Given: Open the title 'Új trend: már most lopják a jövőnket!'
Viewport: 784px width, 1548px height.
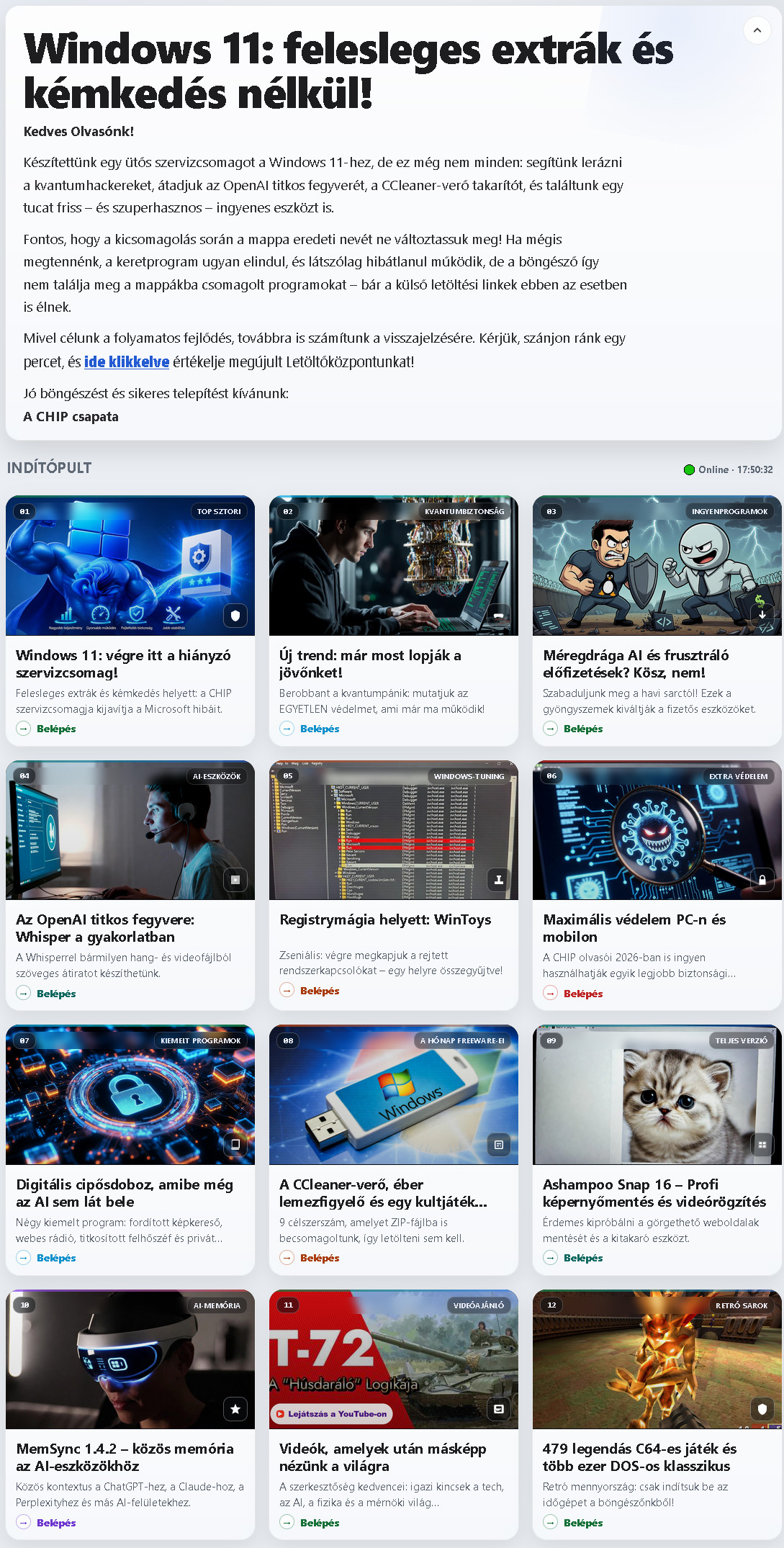Looking at the screenshot, I should [370, 664].
